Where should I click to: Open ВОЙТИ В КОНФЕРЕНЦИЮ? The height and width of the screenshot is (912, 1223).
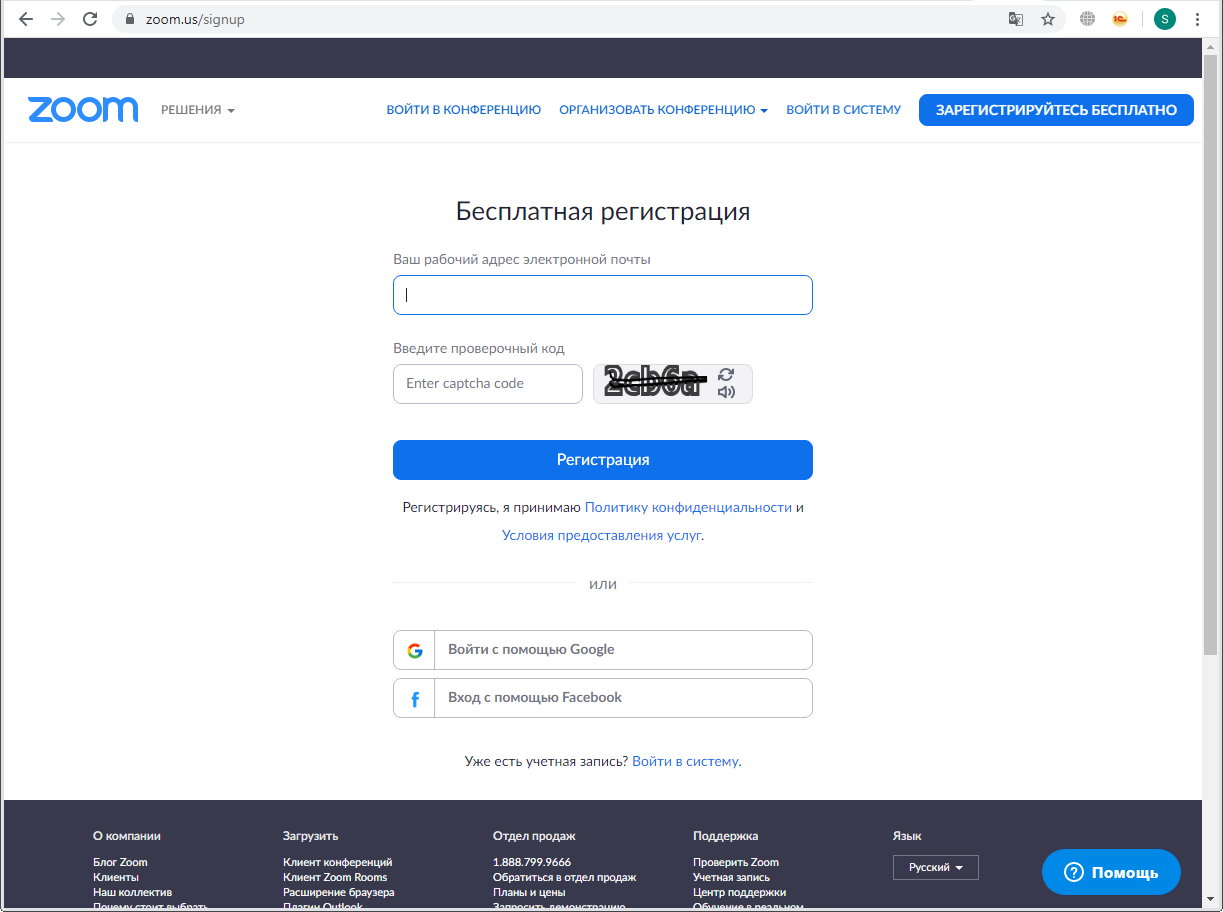[464, 110]
